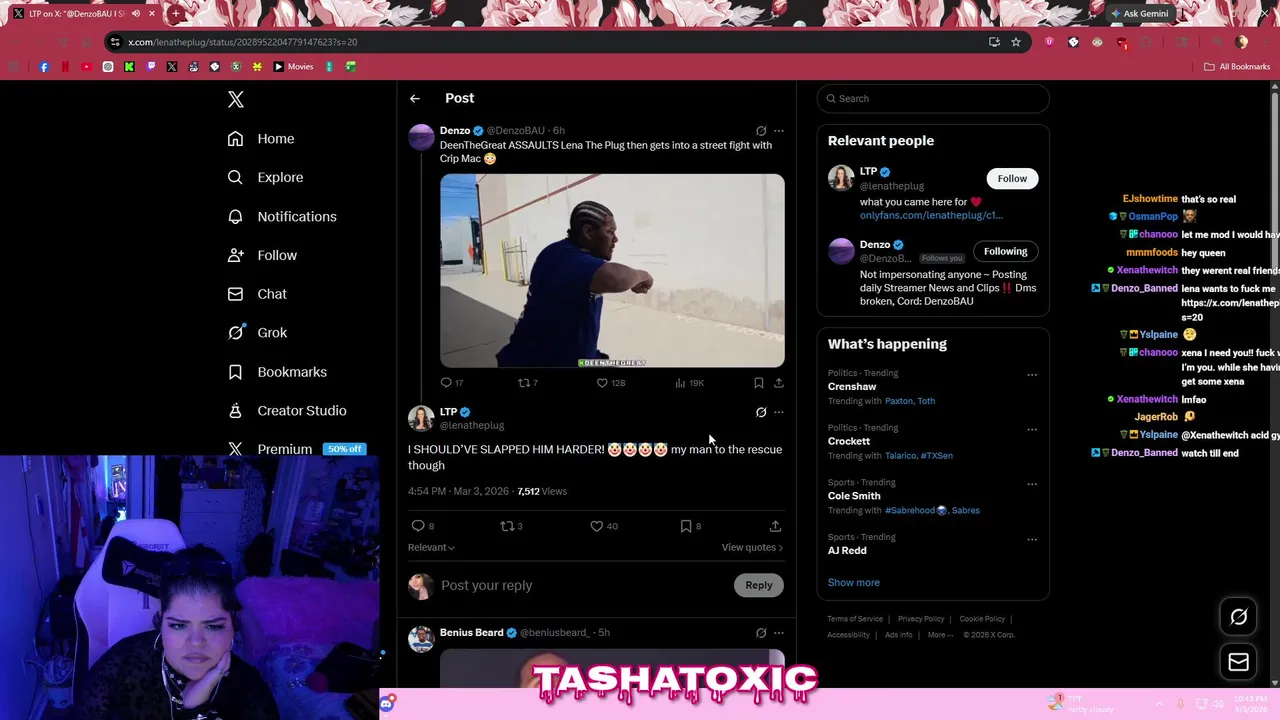Open Bookmarks in the sidebar
Screen dimensions: 1280x720
pyautogui.click(x=277, y=372)
